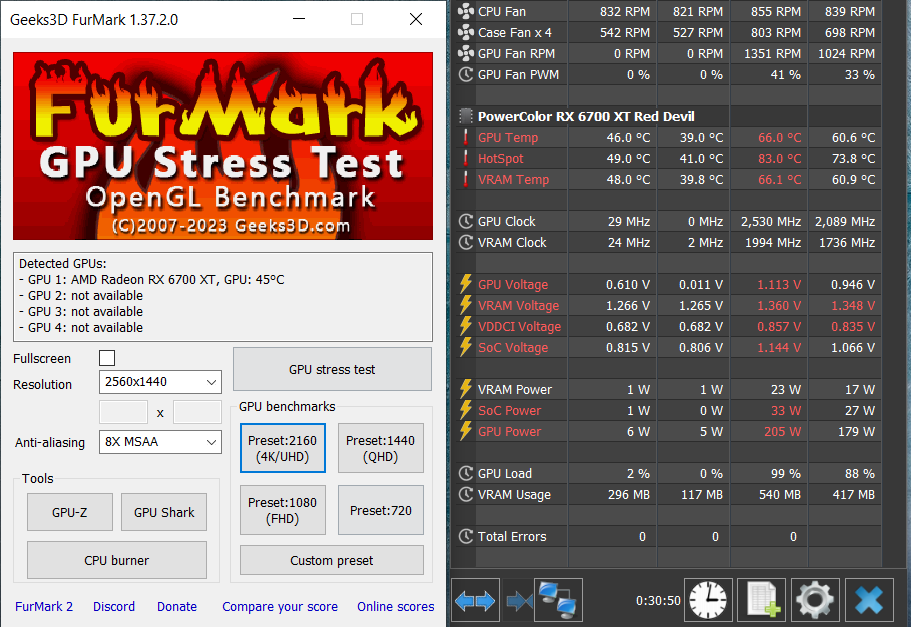
Task: Open the Compare your score link
Action: [279, 607]
